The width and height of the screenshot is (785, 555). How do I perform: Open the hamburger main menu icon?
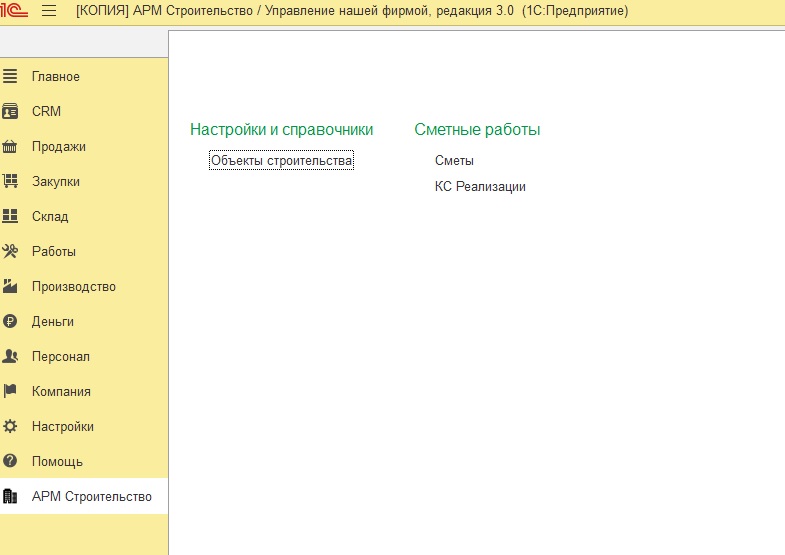pos(49,10)
